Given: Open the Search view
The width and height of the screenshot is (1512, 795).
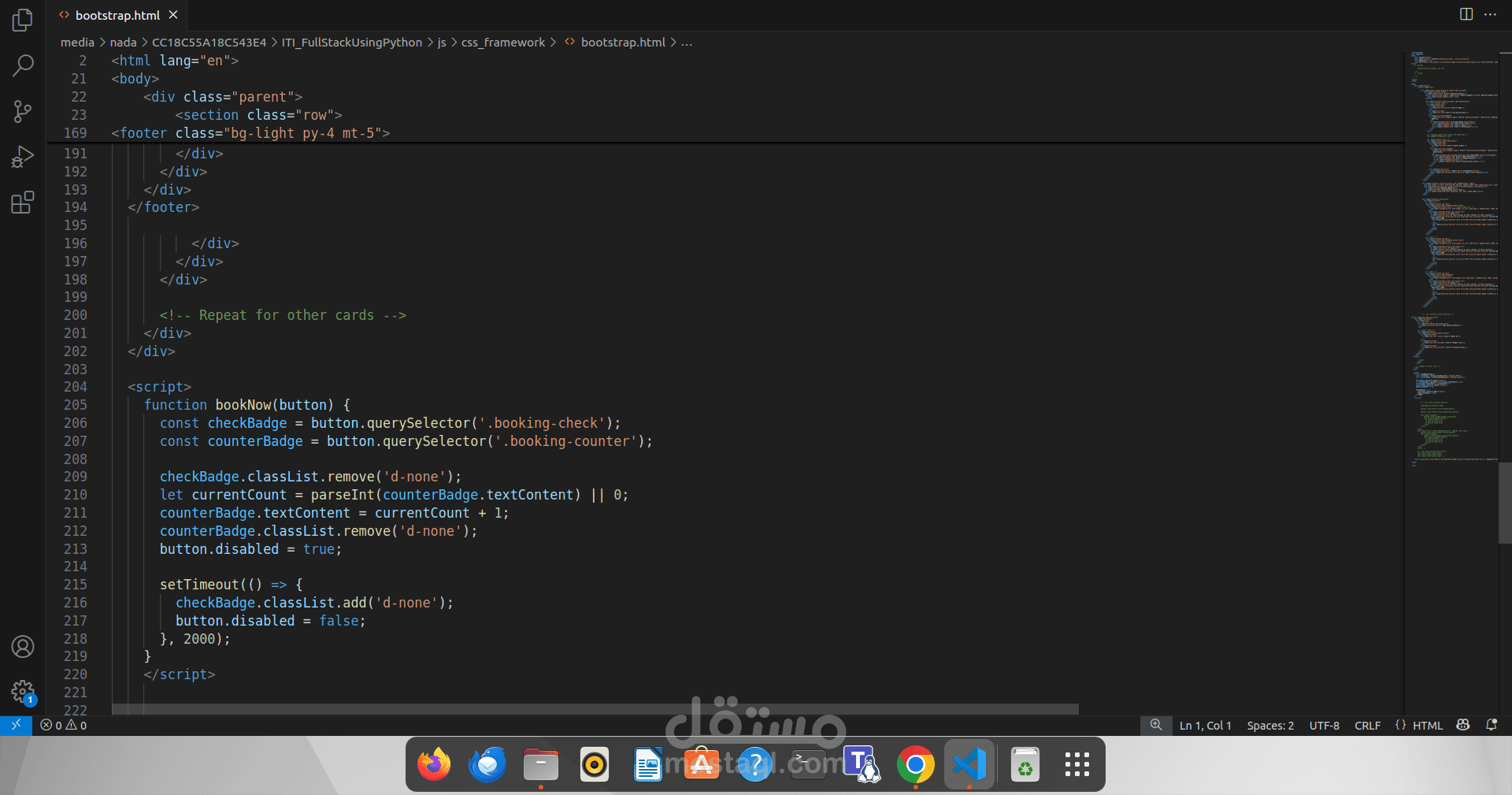Looking at the screenshot, I should pos(23,65).
